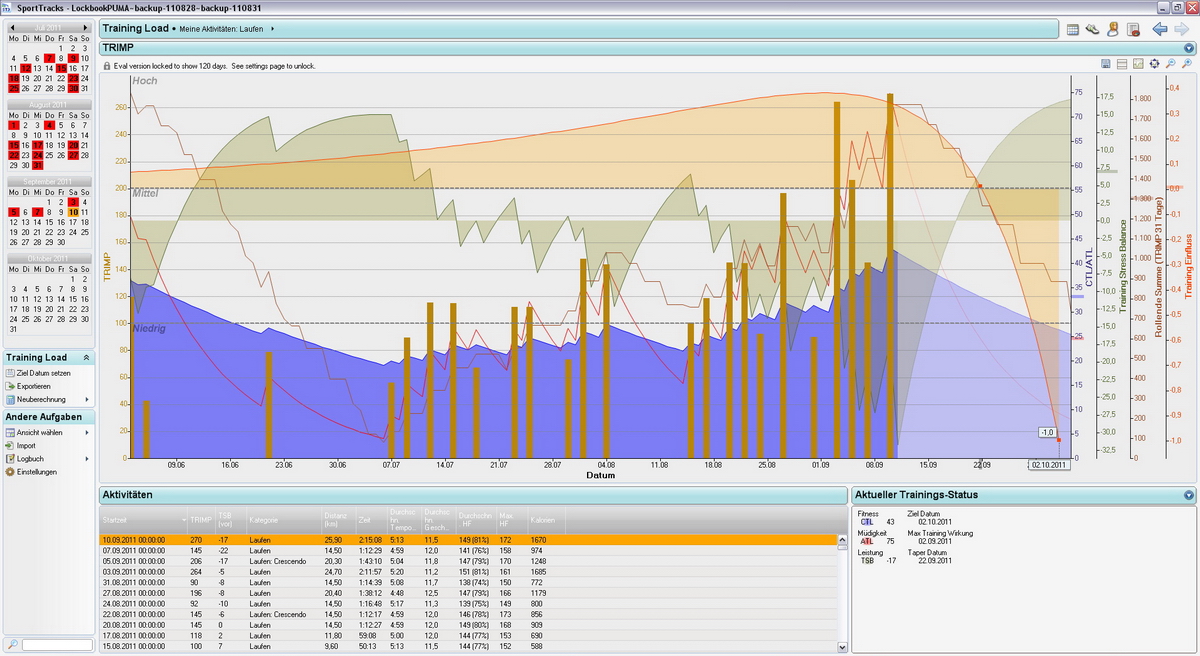The height and width of the screenshot is (656, 1200).
Task: Open the Logbuch menu item
Action: click(x=30, y=459)
